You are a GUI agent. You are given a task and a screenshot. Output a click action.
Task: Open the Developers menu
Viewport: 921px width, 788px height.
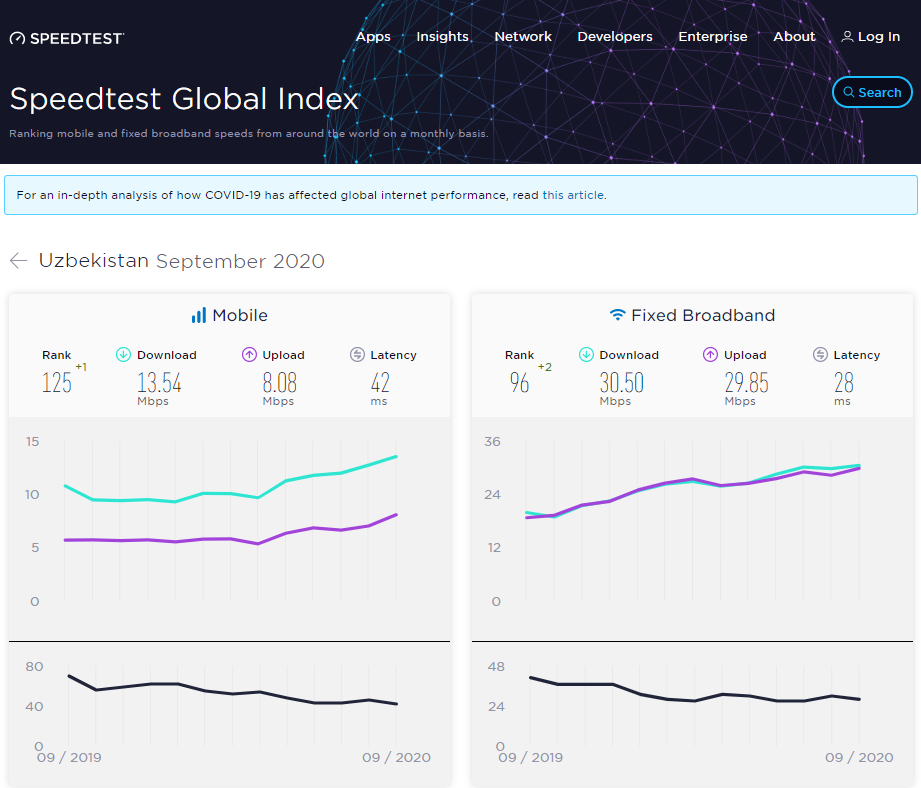pos(615,36)
